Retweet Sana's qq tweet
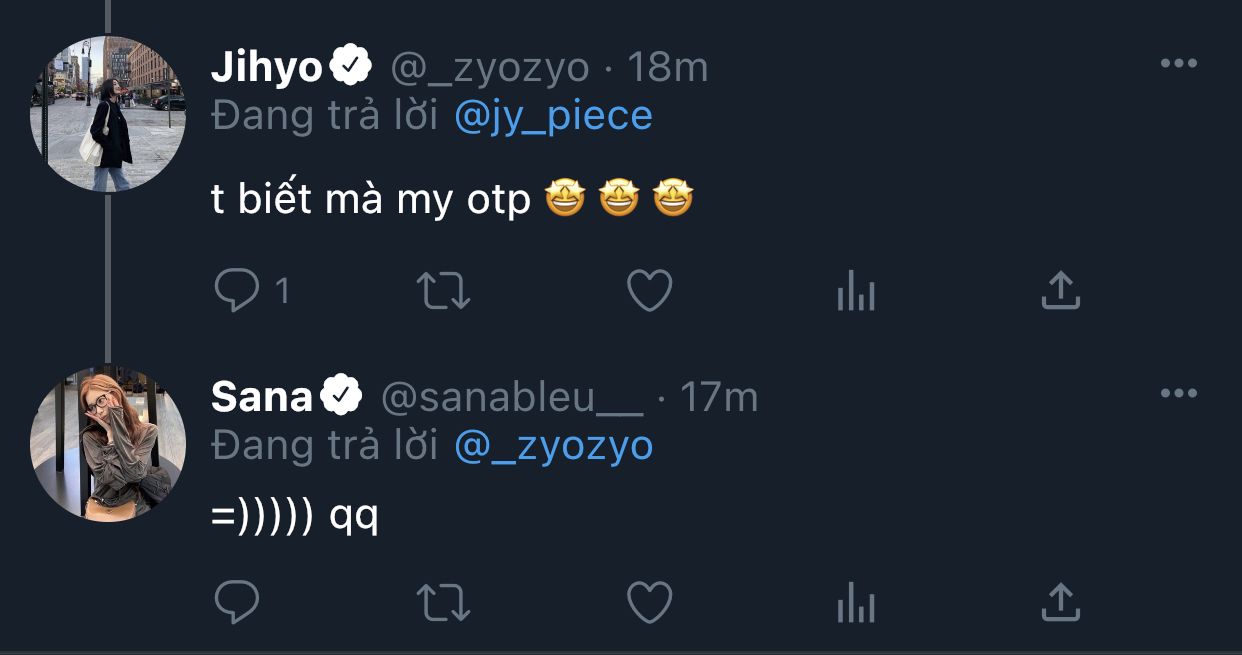 click(x=442, y=602)
